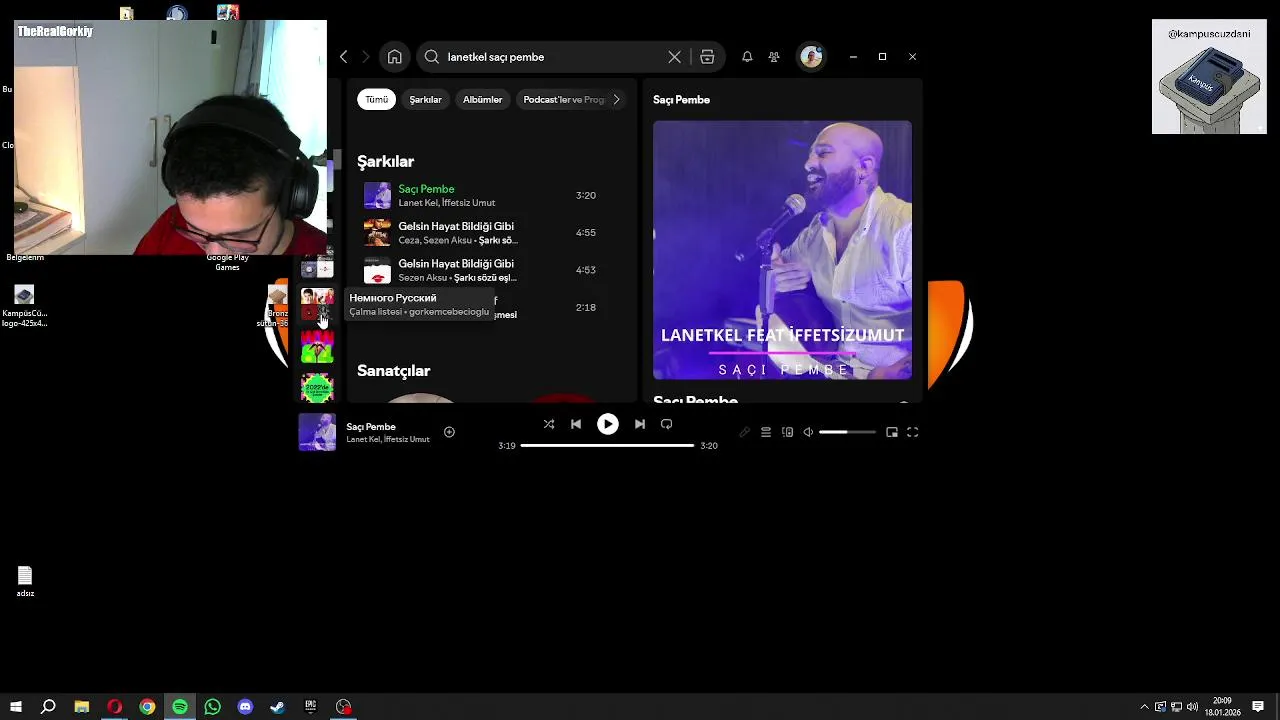Reveal more filter chips with the arrow
The height and width of the screenshot is (720, 1280).
[x=616, y=100]
